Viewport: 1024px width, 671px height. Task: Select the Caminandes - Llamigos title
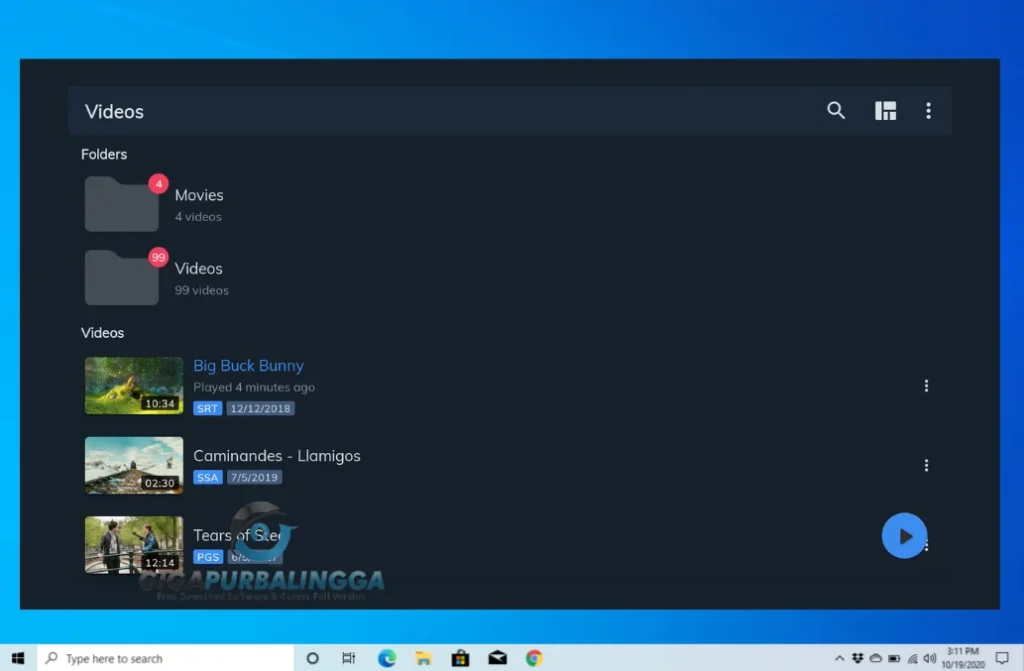tap(277, 455)
